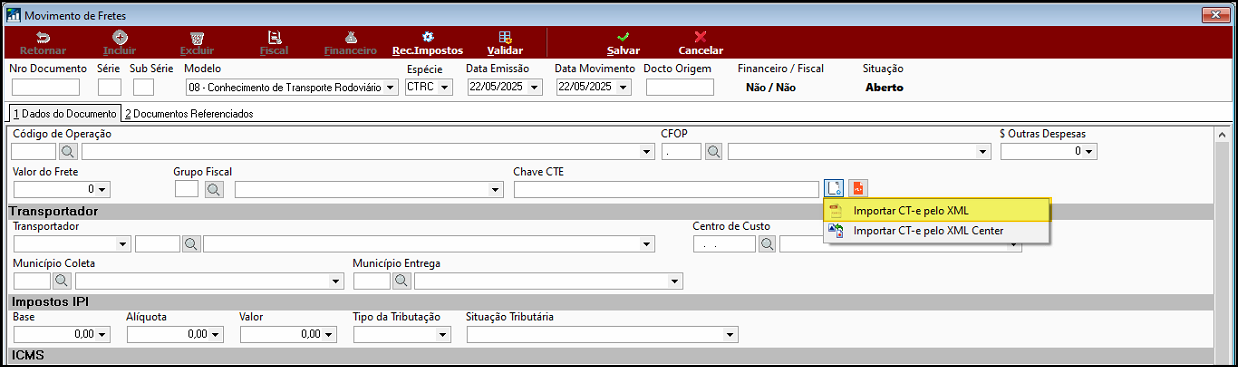Image resolution: width=1238 pixels, height=367 pixels.
Task: Select Importar CT-e pelo XML Center
Action: [937, 231]
